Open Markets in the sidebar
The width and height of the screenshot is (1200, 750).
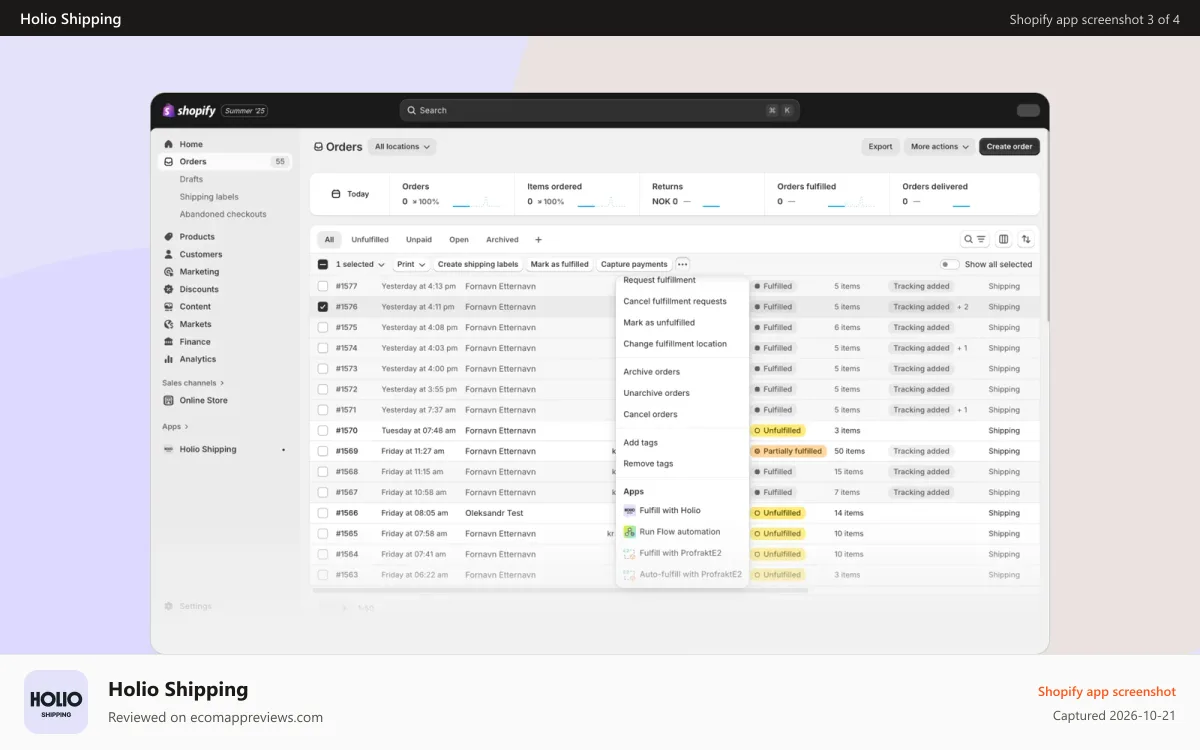click(195, 324)
